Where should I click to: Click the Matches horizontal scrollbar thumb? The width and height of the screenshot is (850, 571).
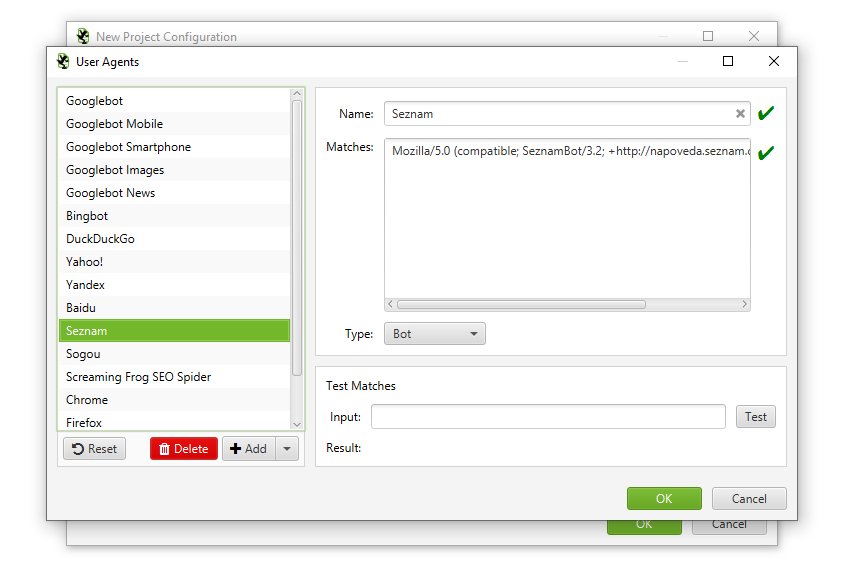pos(521,304)
